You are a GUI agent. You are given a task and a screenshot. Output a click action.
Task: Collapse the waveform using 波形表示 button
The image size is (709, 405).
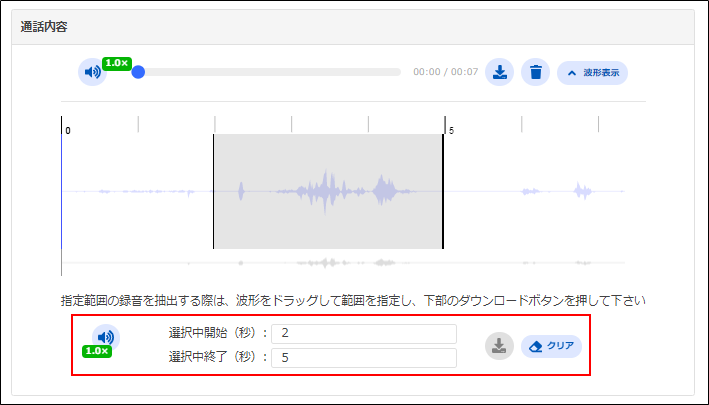tap(592, 72)
